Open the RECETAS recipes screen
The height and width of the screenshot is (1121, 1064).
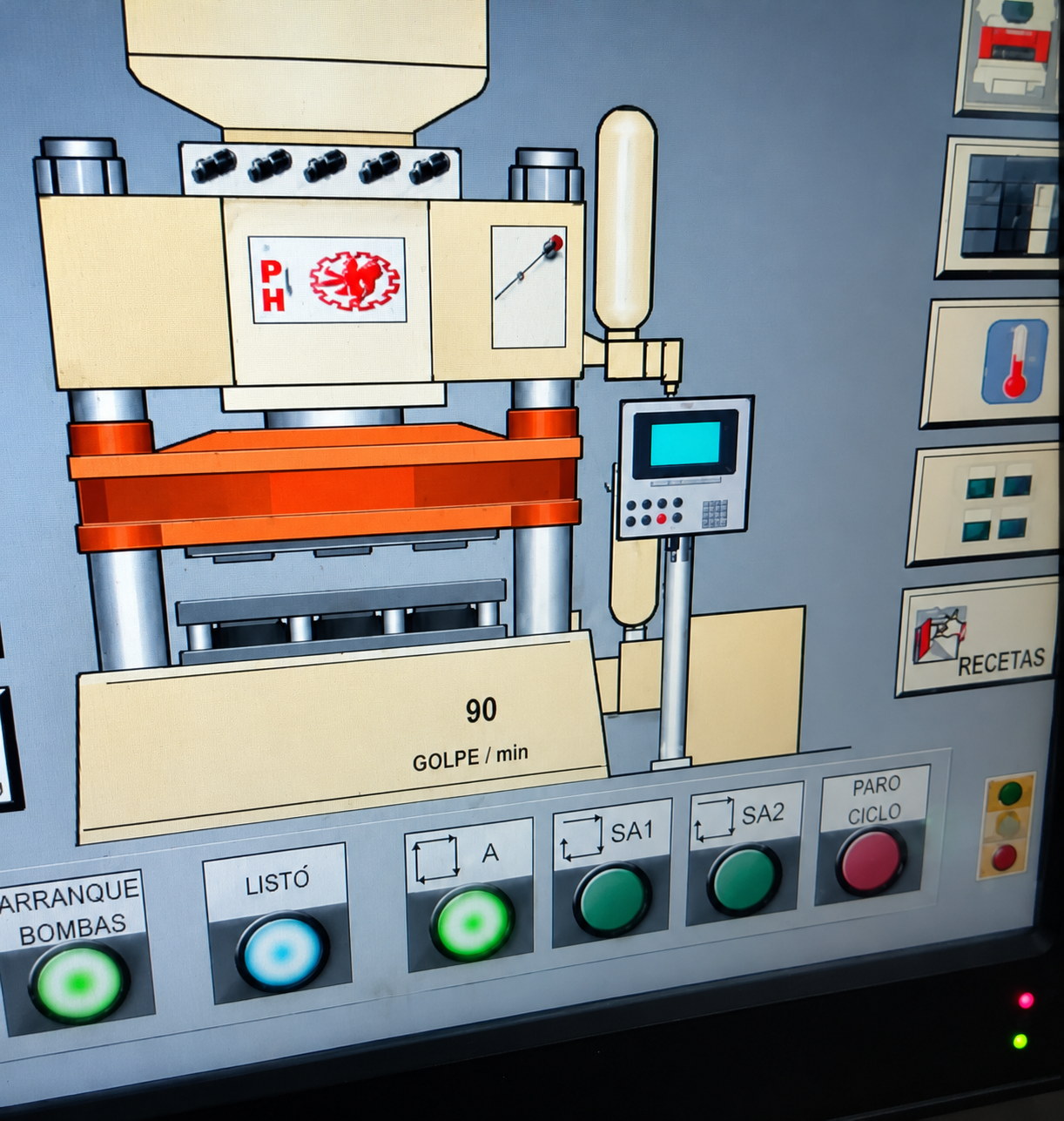tap(978, 638)
